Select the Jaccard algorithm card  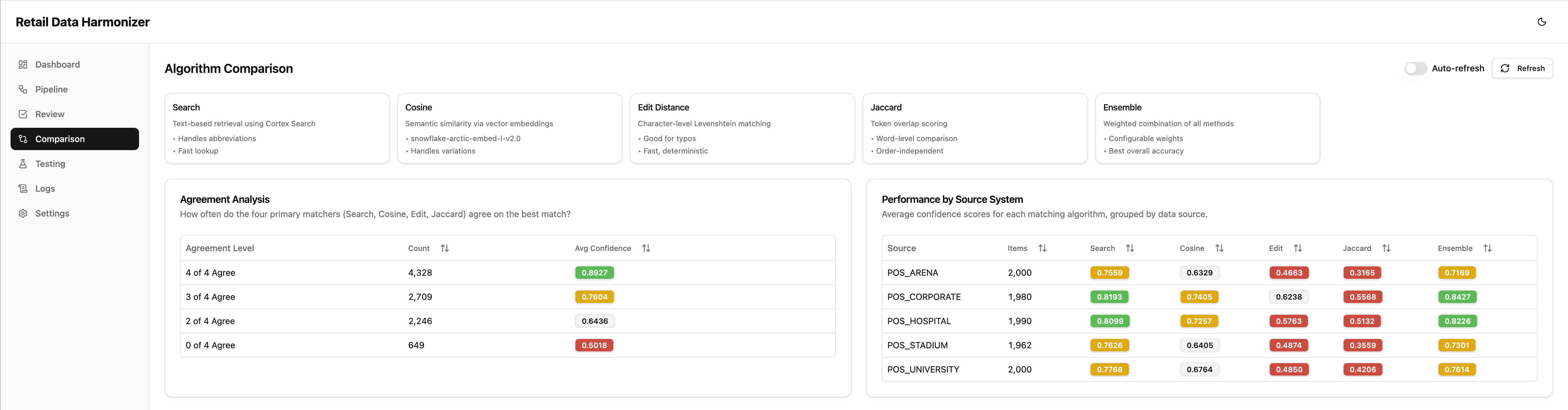tap(975, 128)
